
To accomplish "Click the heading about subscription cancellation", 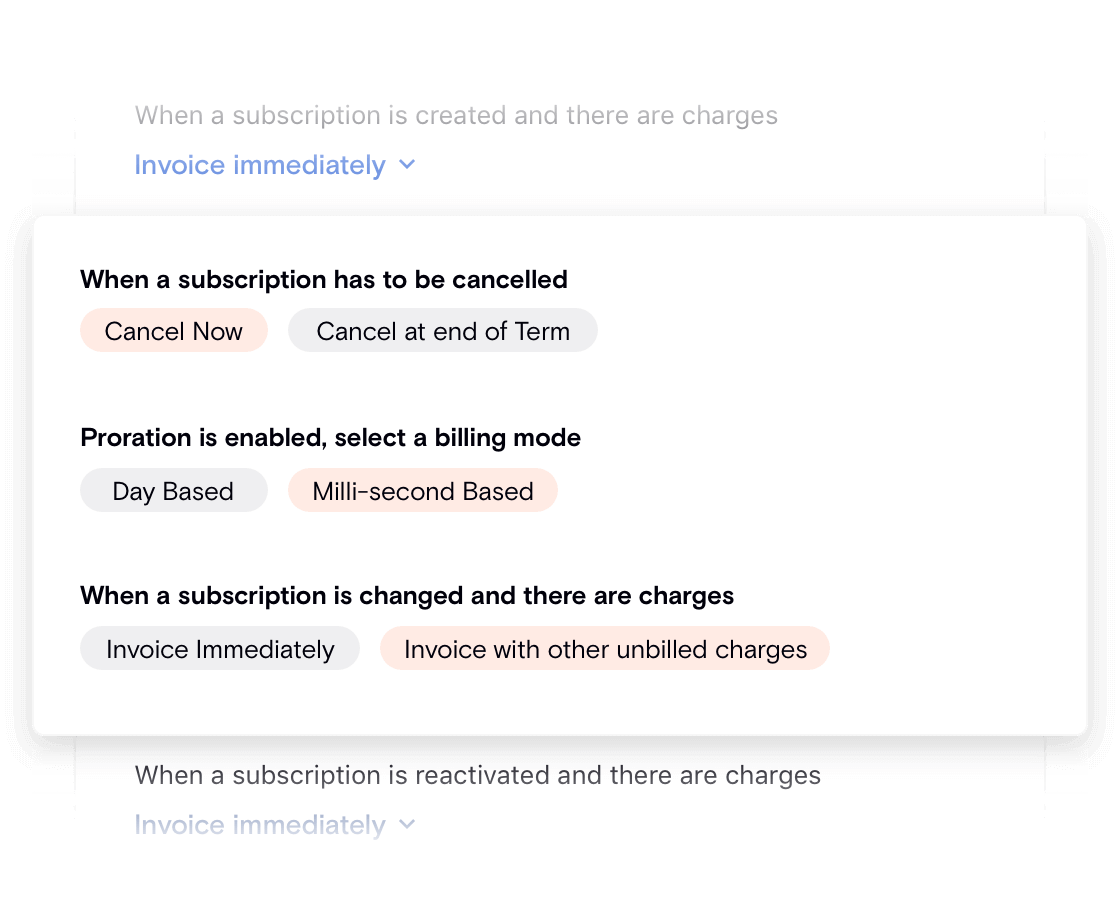I will (323, 279).
